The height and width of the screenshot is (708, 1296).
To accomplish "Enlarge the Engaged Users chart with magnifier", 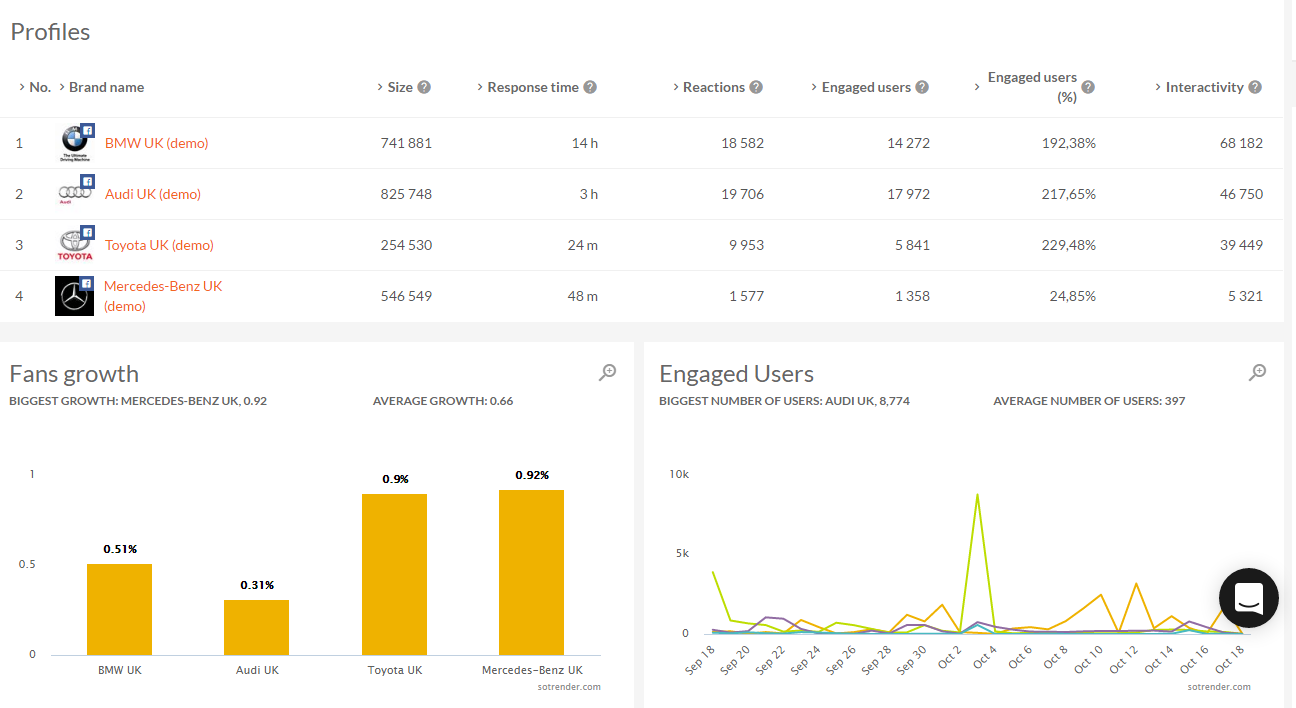I will pyautogui.click(x=1258, y=373).
